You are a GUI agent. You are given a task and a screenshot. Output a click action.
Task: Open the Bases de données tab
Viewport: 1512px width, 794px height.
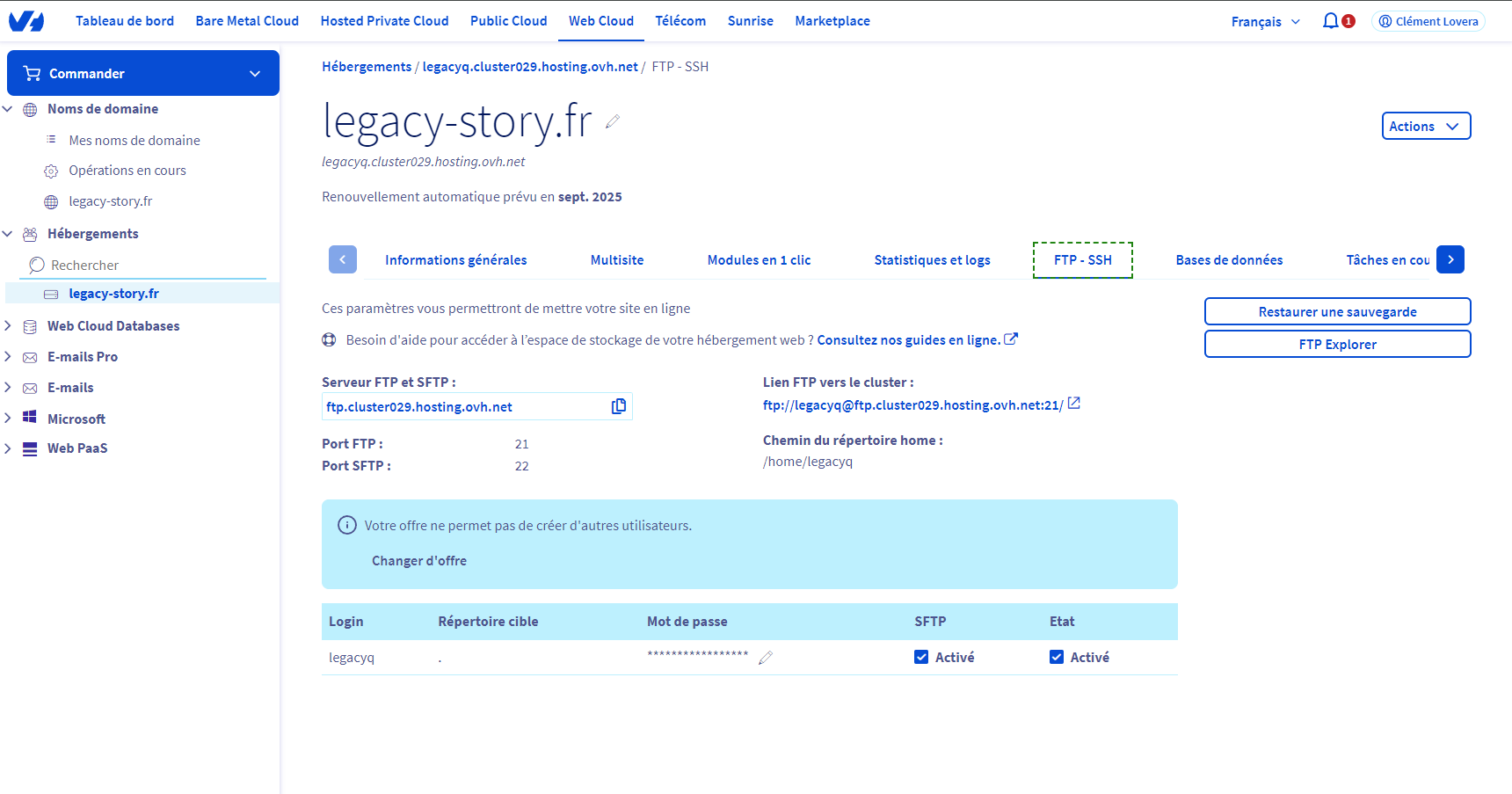1229,260
